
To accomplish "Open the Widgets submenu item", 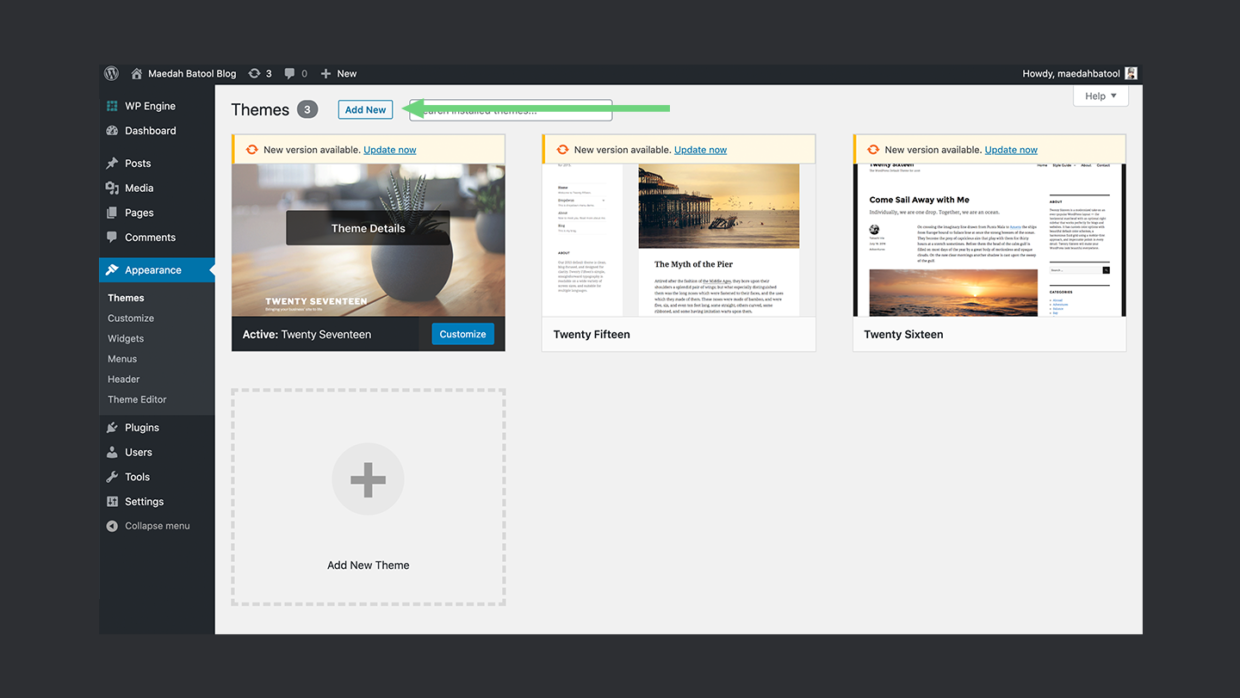I will [x=126, y=338].
